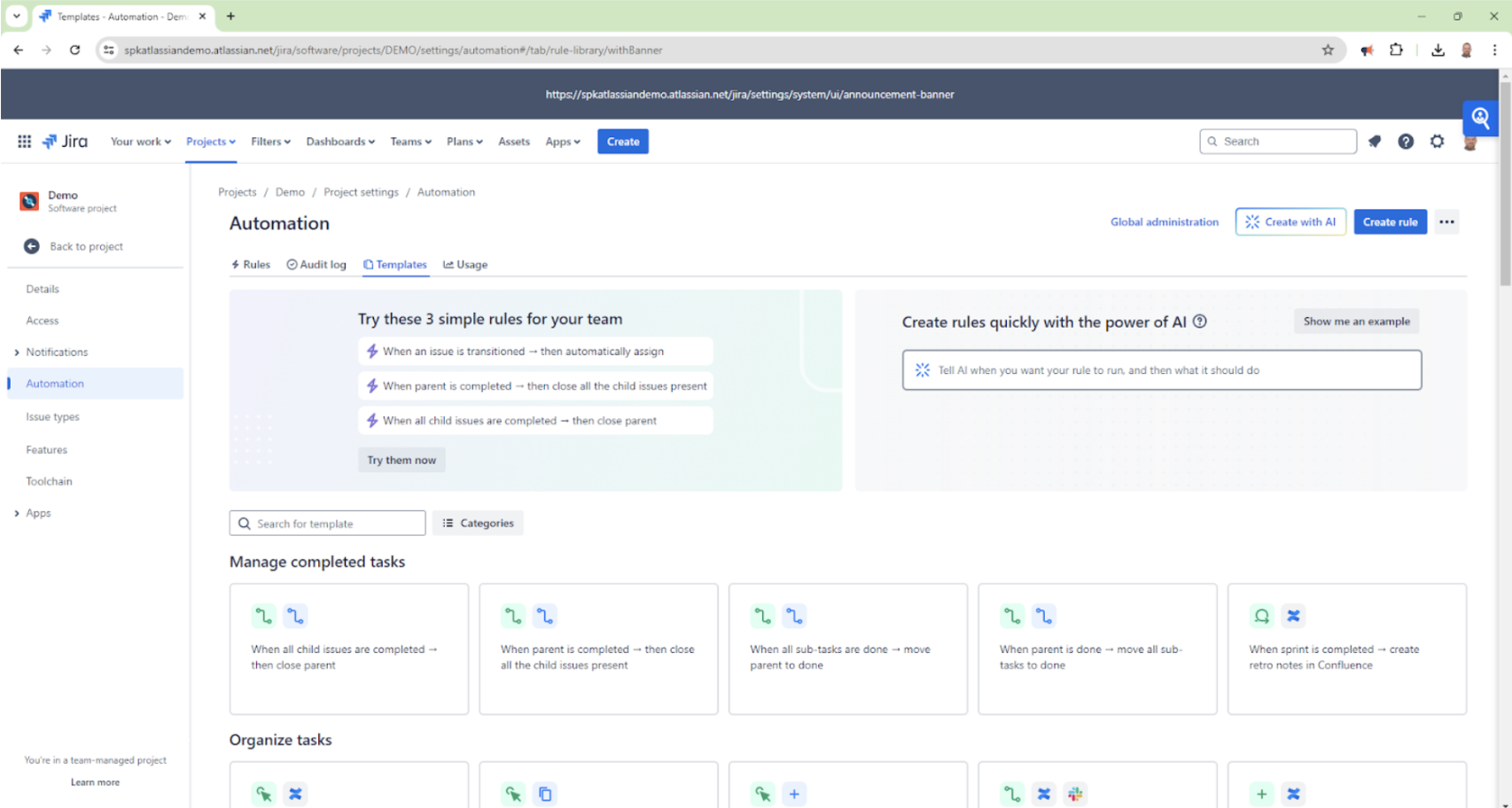Image resolution: width=1512 pixels, height=808 pixels.
Task: Reload the page in the browser
Action: [x=75, y=50]
